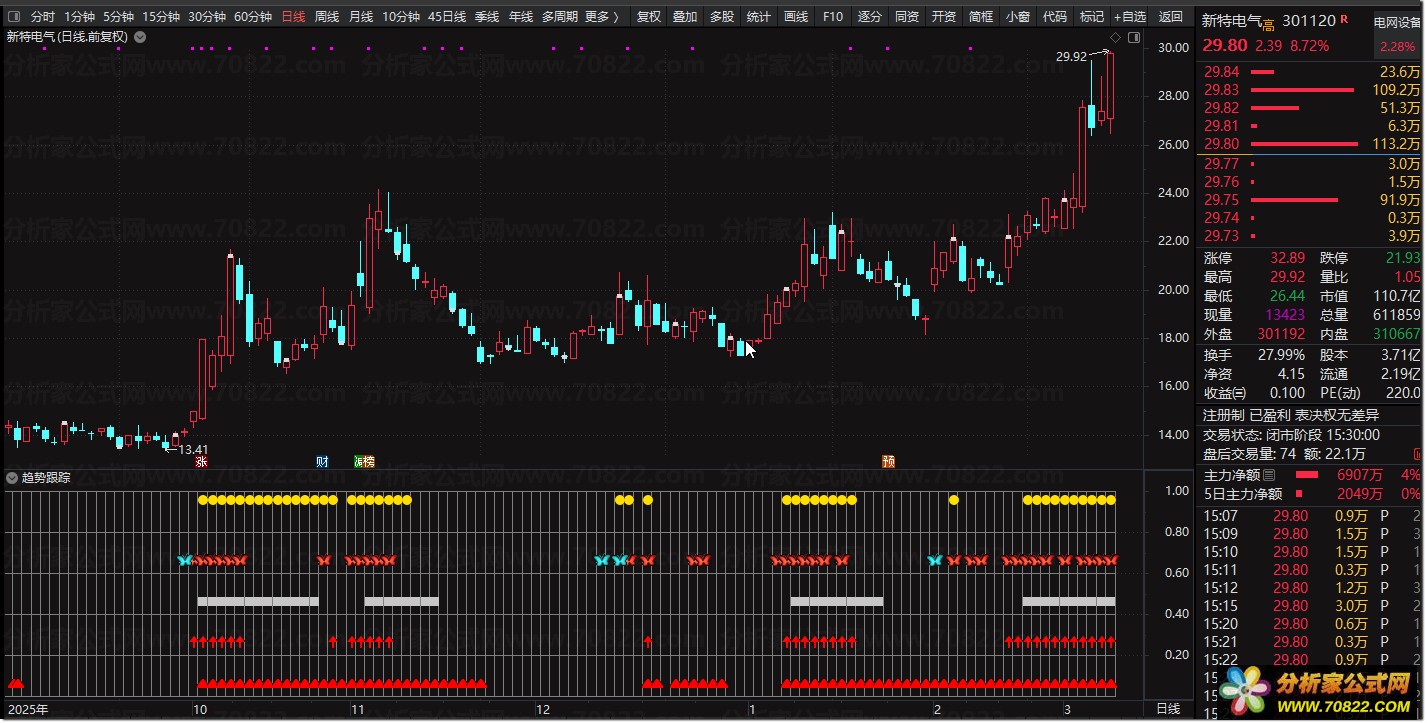The height and width of the screenshot is (723, 1427).
Task: Click the 预 event marker
Action: click(889, 461)
